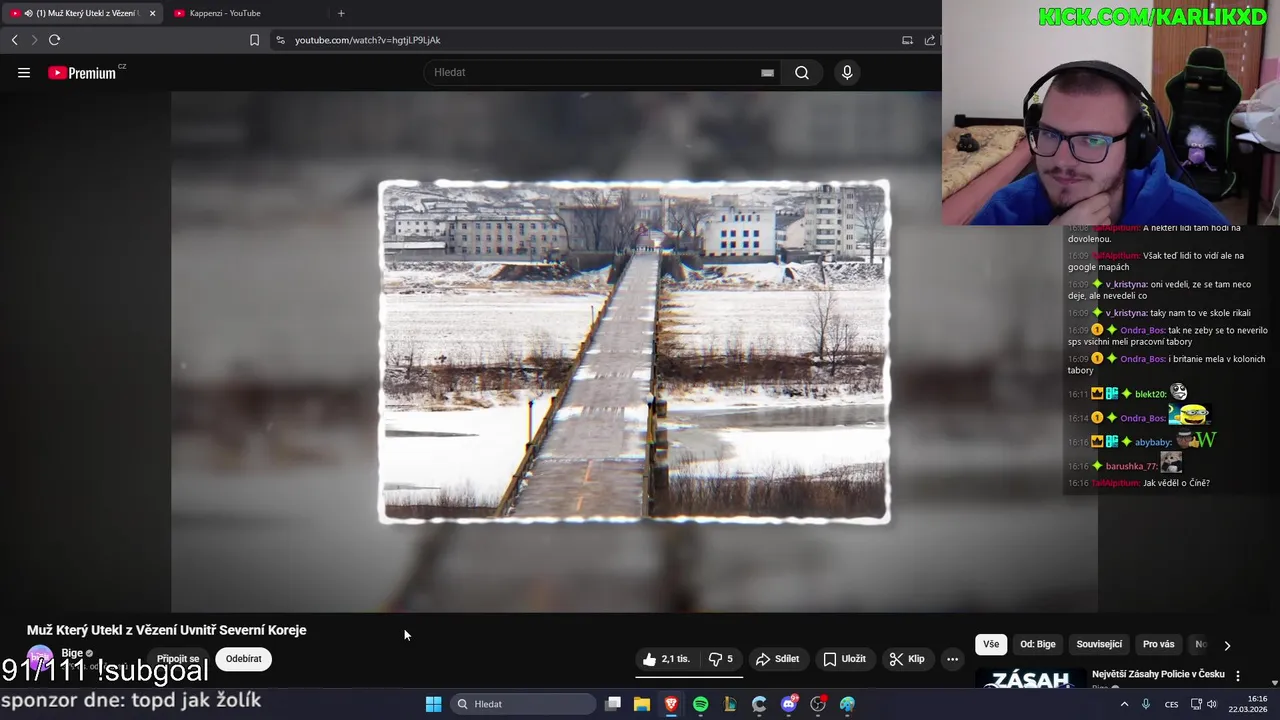1280x720 pixels.
Task: Click chat message 'Jak věděl o Číně?'
Action: [1176, 483]
